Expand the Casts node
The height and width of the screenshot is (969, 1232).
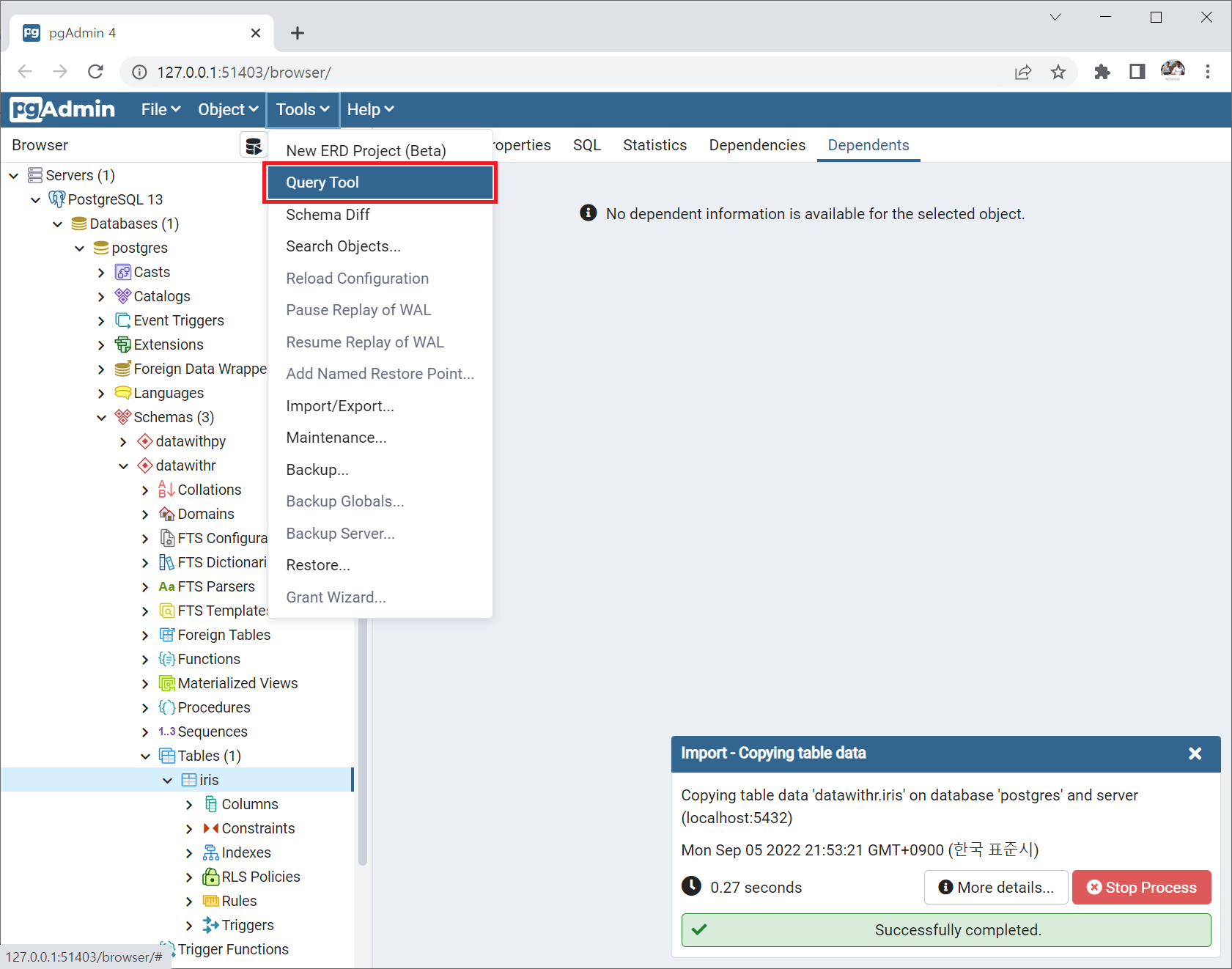coord(102,273)
